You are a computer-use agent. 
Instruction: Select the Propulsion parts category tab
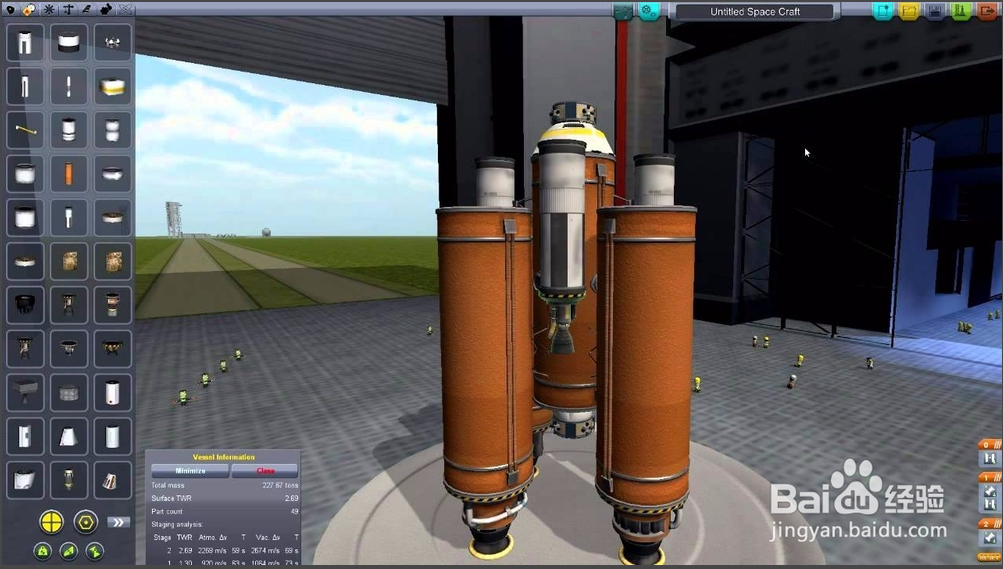pos(29,9)
